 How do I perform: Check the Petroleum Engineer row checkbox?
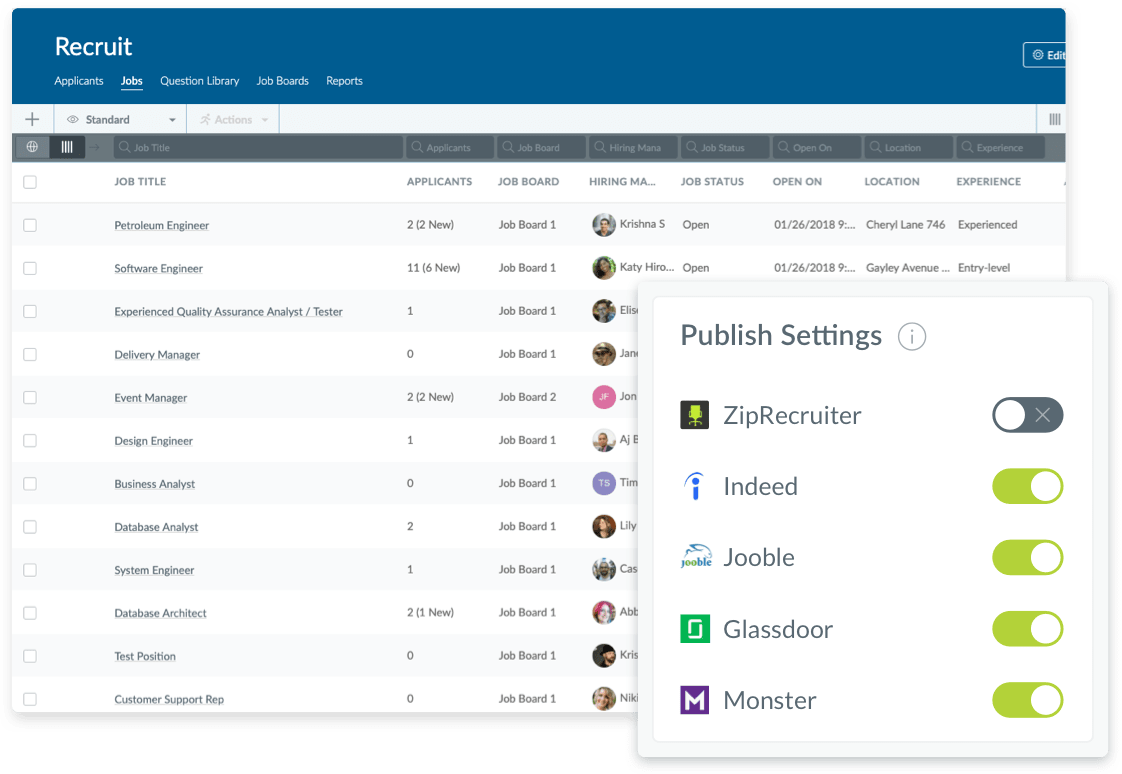point(30,225)
